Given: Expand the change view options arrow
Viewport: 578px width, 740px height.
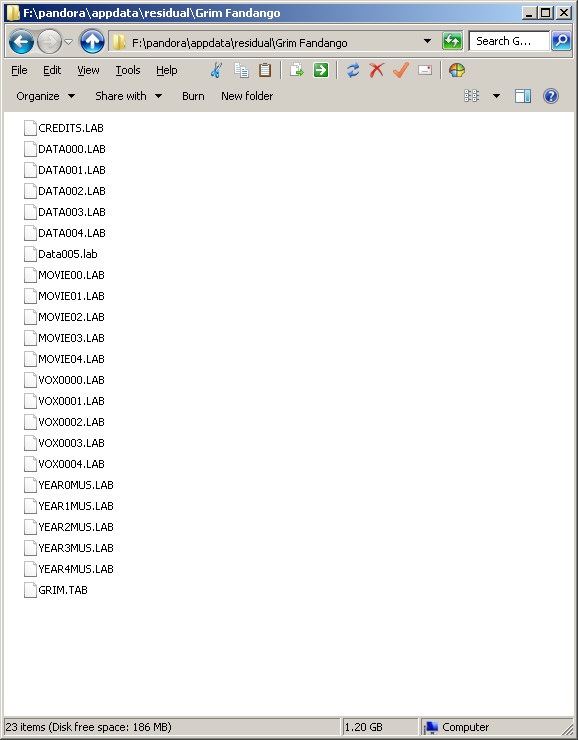Looking at the screenshot, I should click(x=496, y=96).
